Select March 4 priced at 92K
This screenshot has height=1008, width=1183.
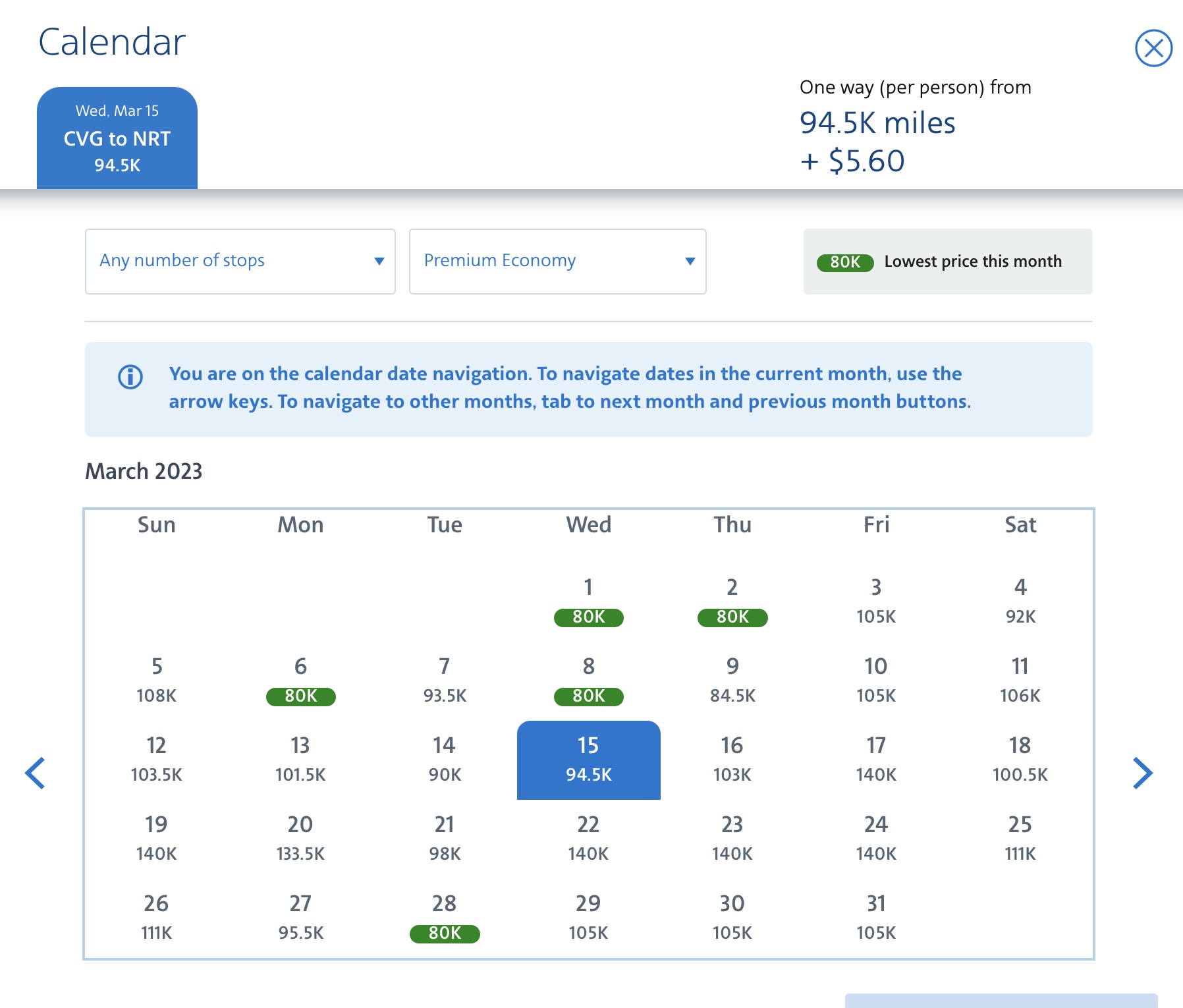[1020, 602]
